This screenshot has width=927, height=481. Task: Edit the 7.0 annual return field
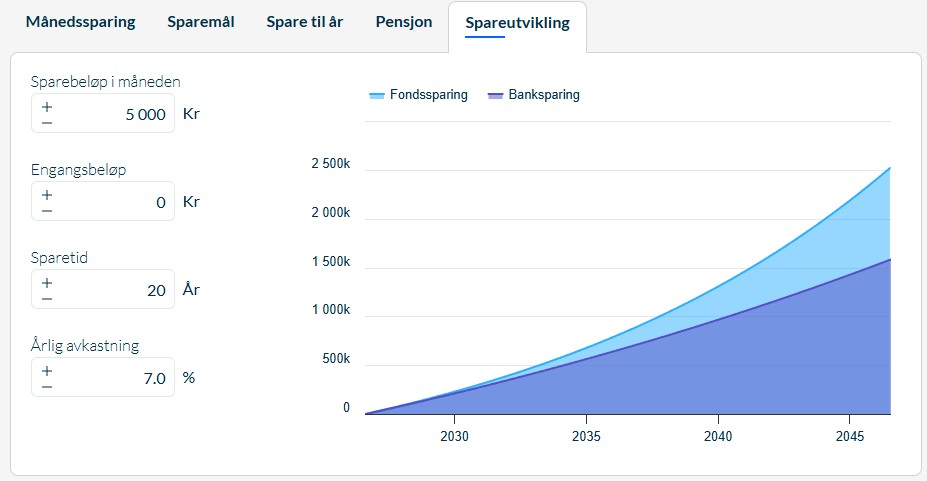[x=103, y=377]
